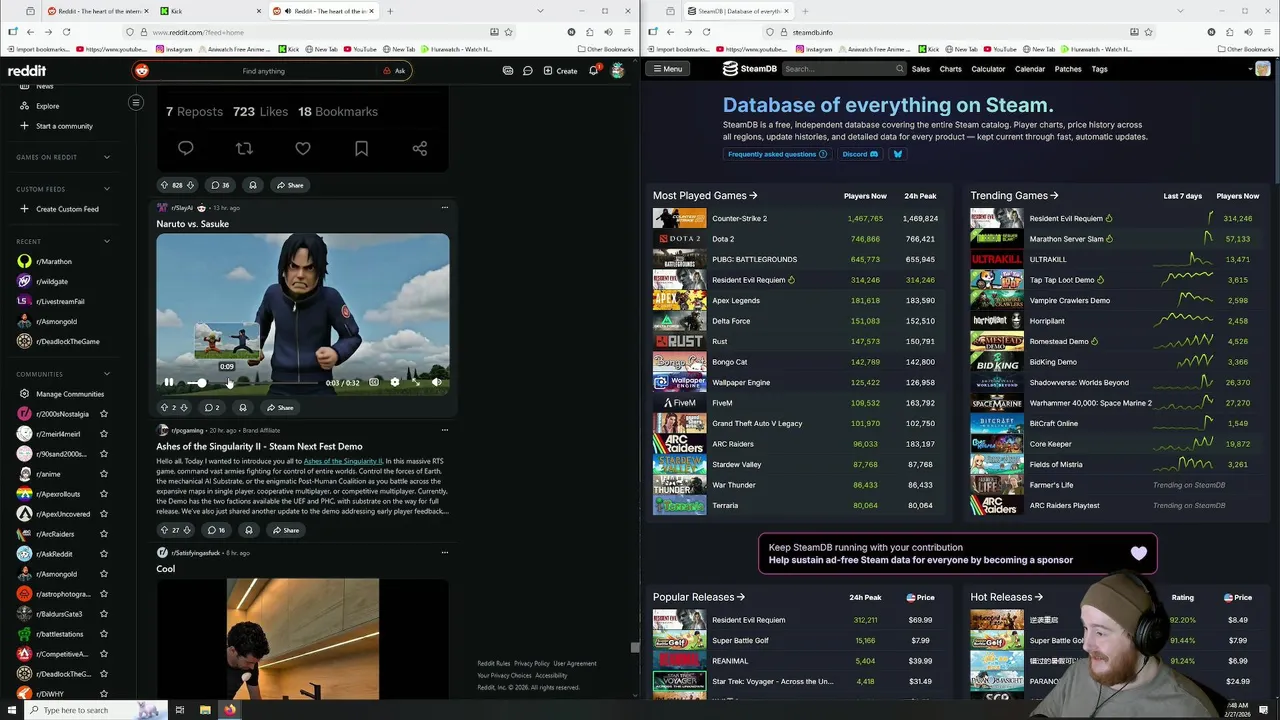Open Frequently asked questions link
Image resolution: width=1280 pixels, height=720 pixels.
click(x=777, y=154)
